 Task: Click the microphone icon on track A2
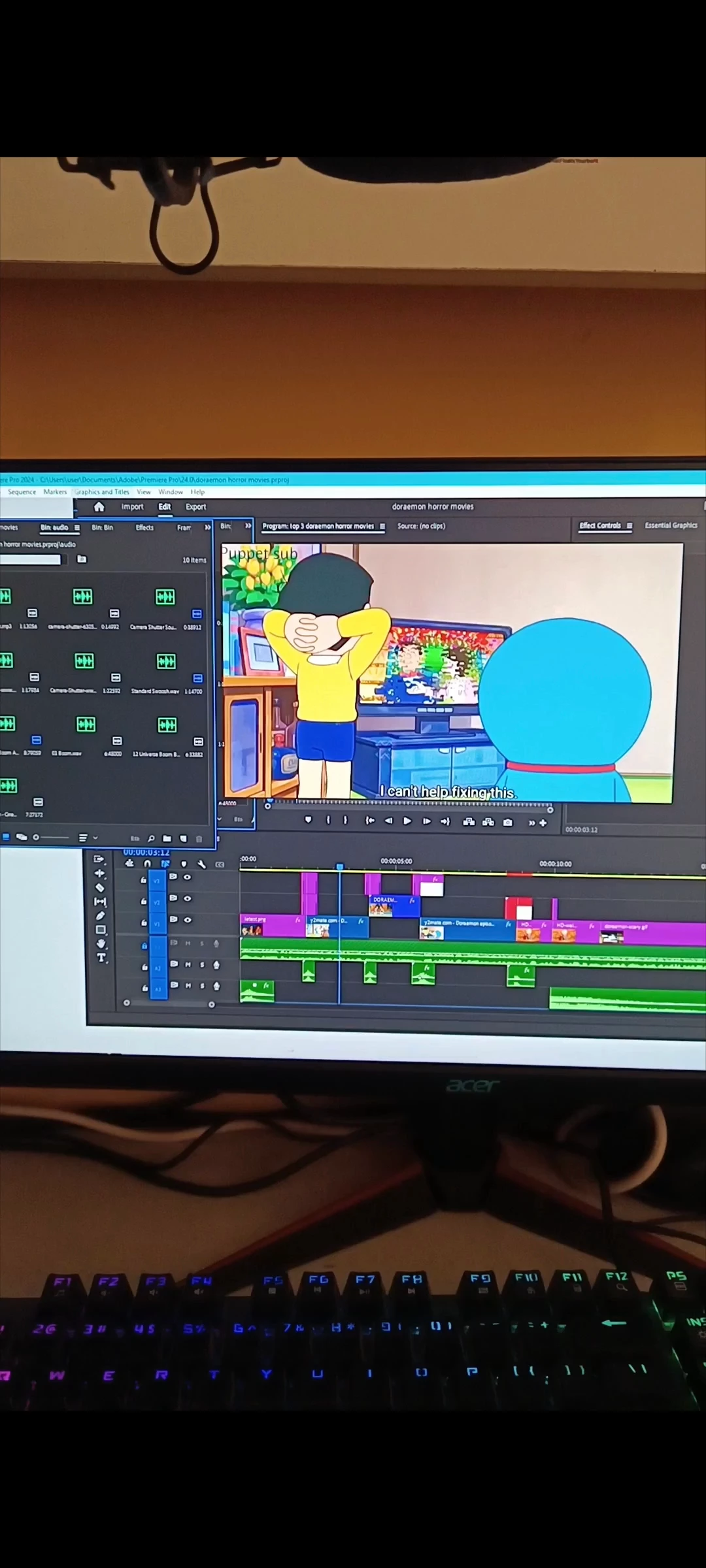coord(216,965)
